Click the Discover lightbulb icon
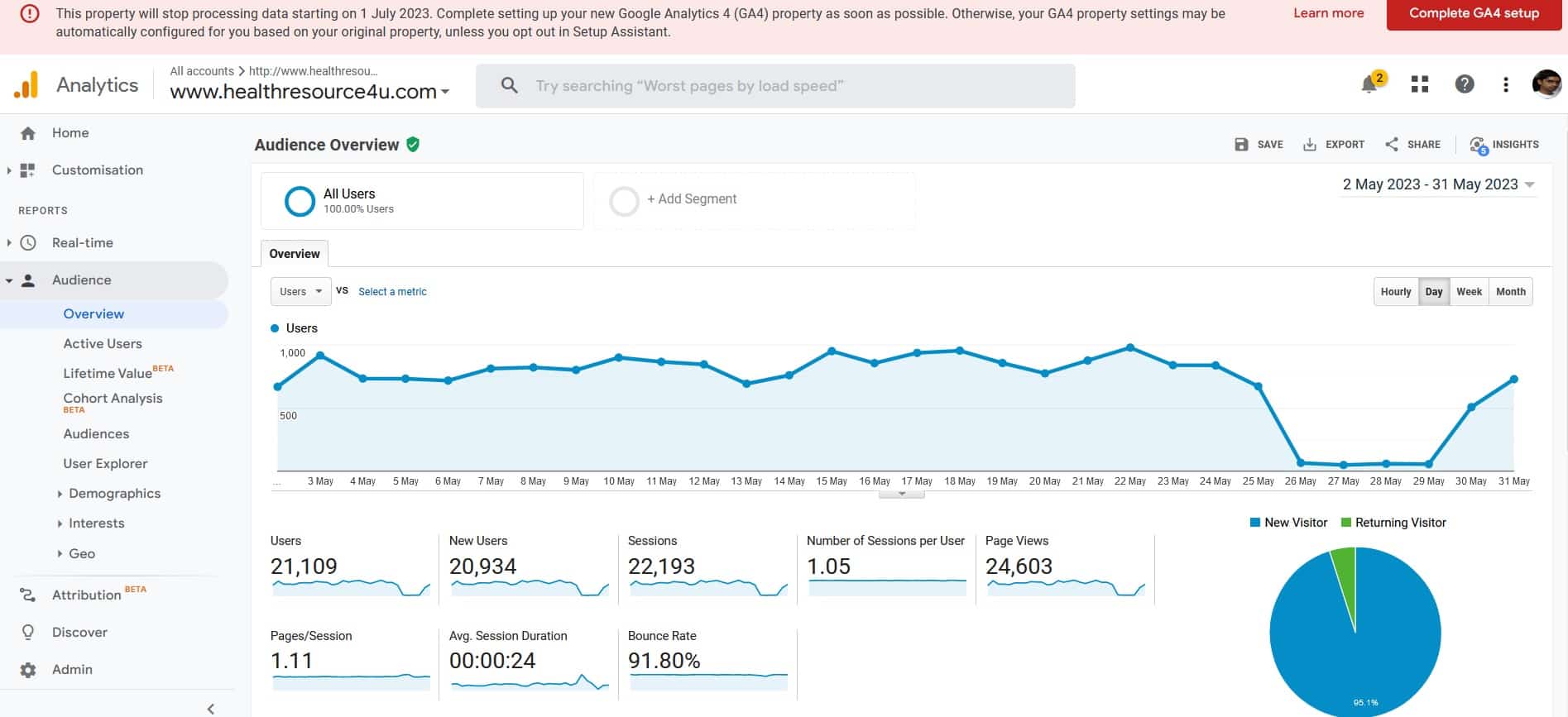 pos(28,633)
